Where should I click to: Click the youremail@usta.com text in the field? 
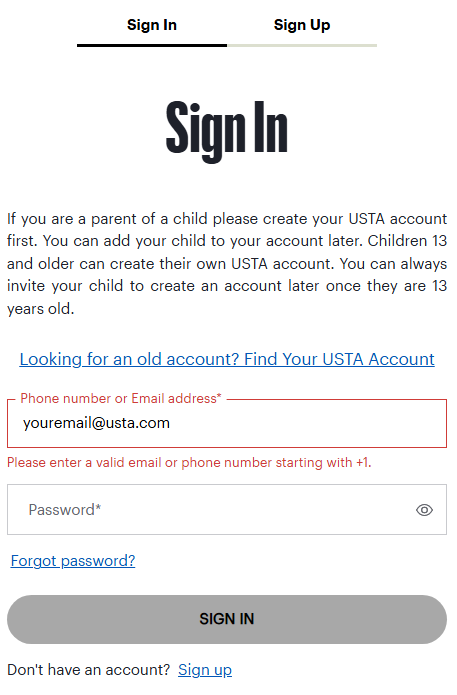point(96,423)
